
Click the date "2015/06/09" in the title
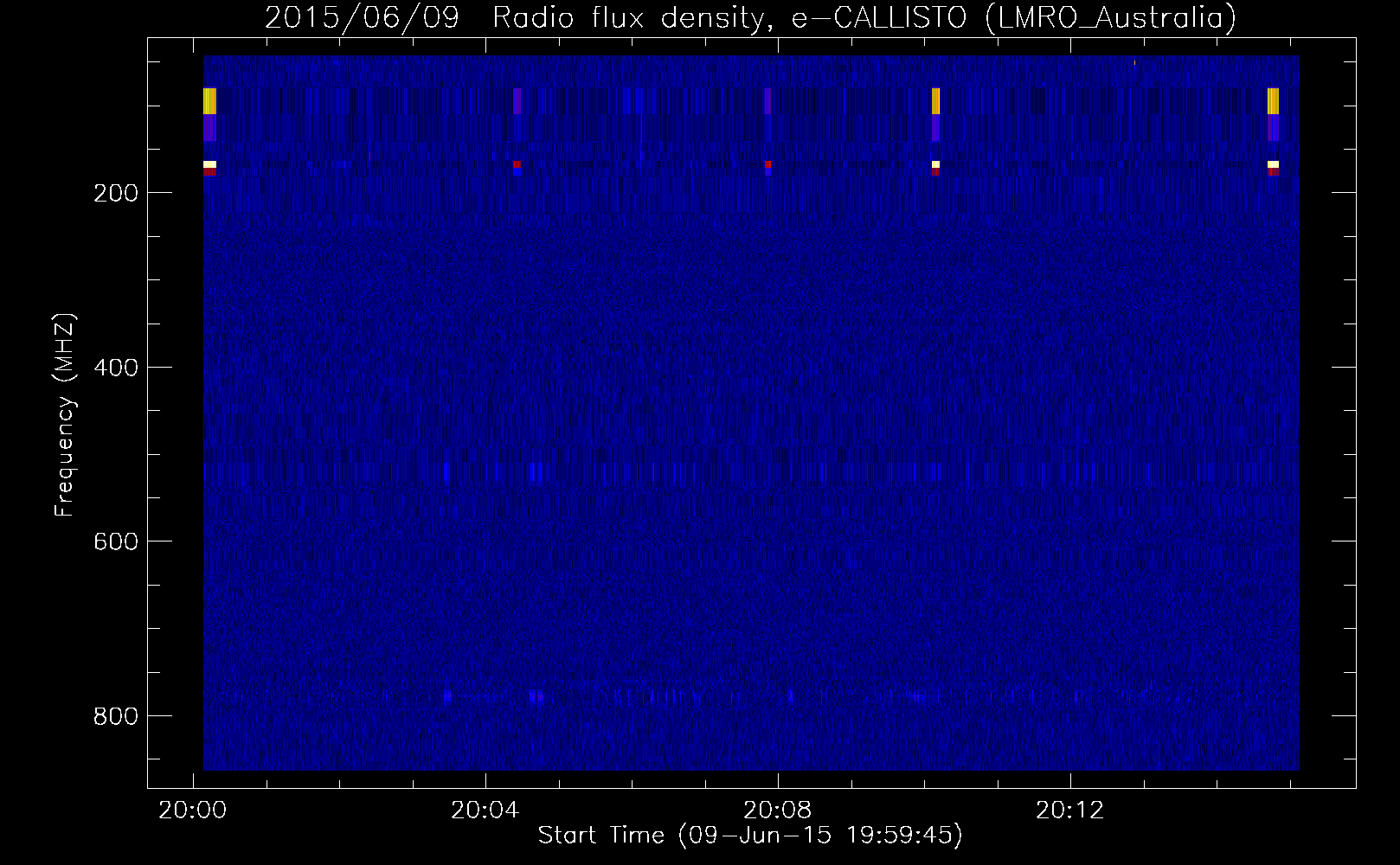[361, 17]
